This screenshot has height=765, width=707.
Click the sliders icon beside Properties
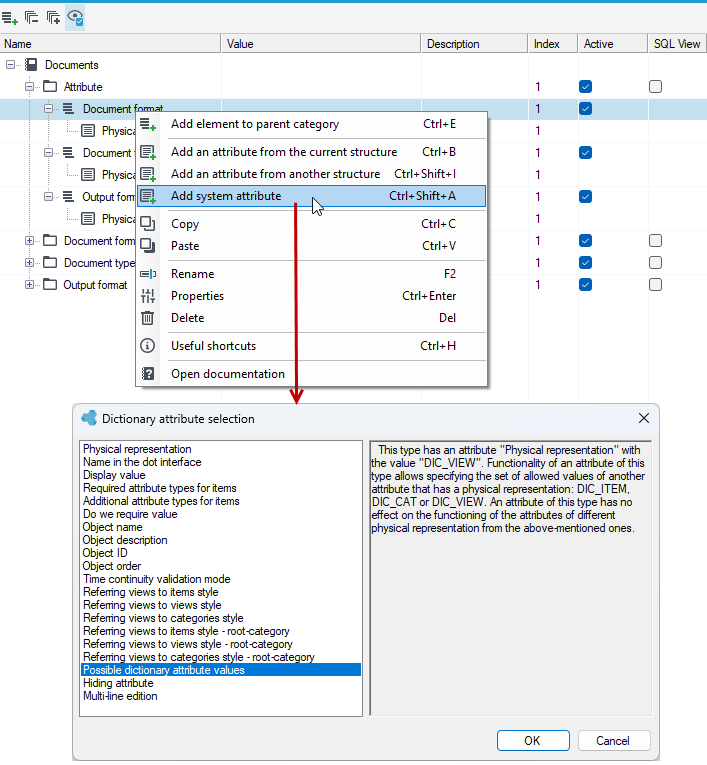click(x=147, y=296)
